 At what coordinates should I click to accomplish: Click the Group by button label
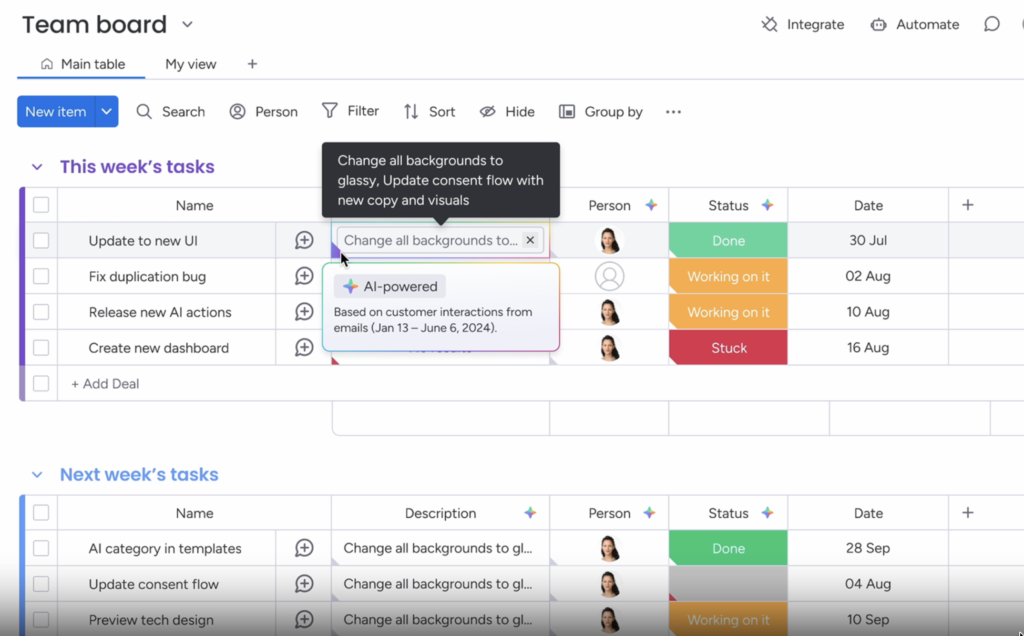(x=613, y=112)
